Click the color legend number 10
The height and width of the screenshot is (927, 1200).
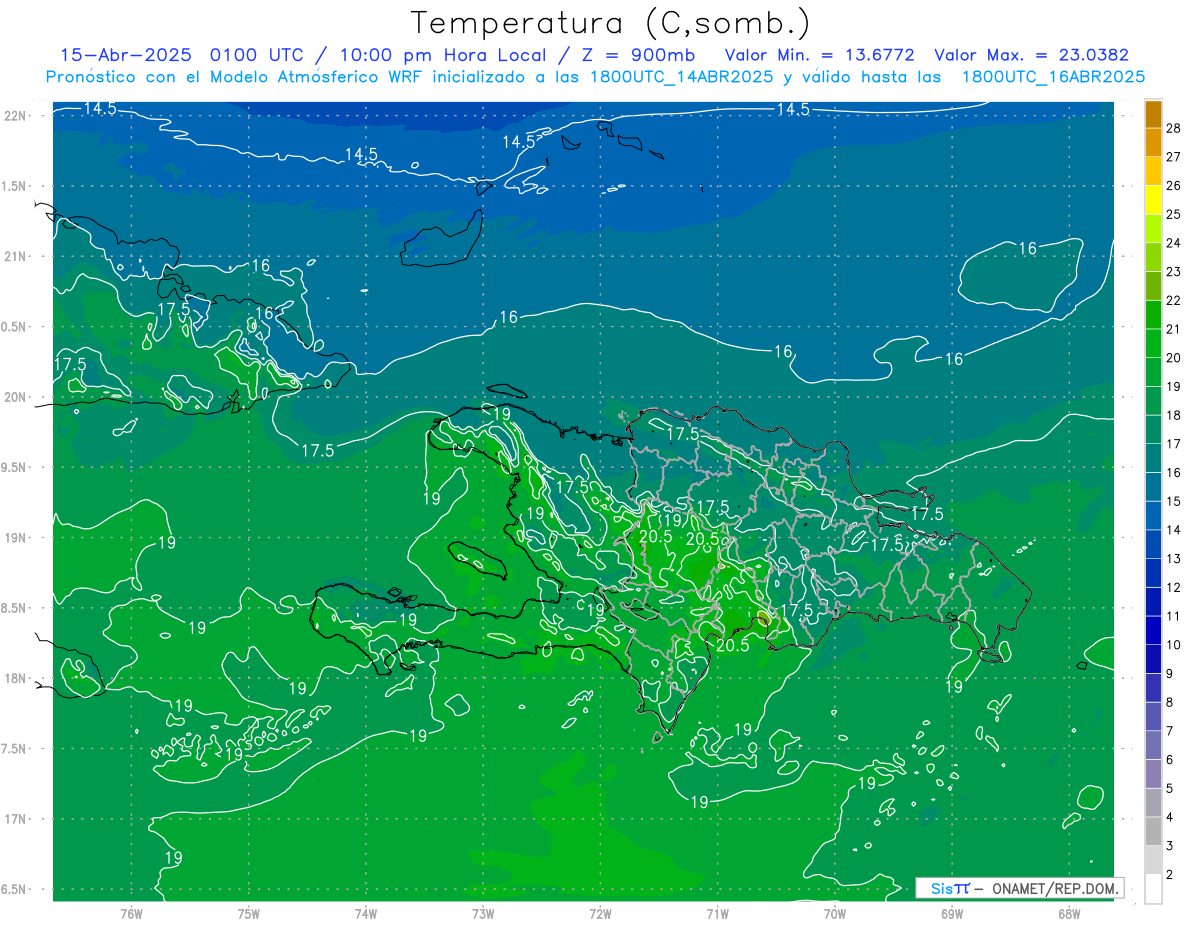point(1174,645)
